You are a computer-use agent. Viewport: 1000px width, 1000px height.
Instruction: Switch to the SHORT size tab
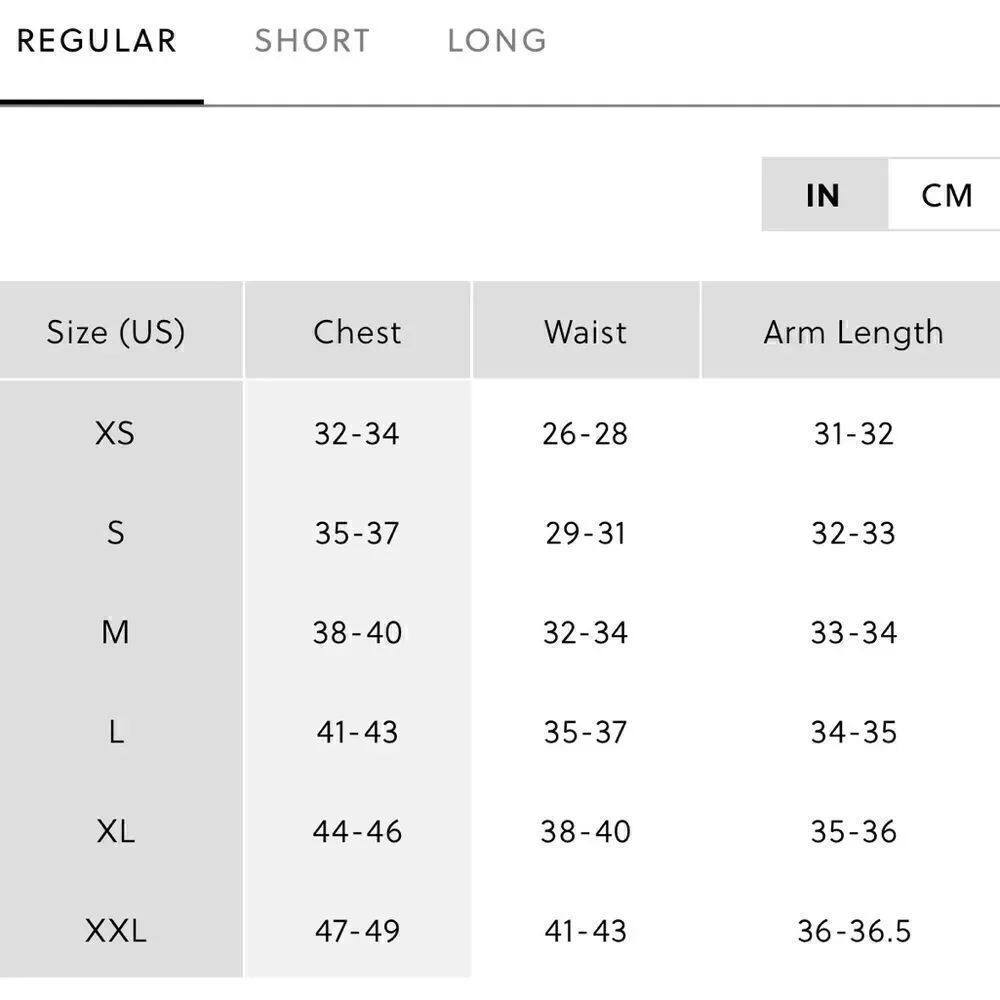click(312, 41)
